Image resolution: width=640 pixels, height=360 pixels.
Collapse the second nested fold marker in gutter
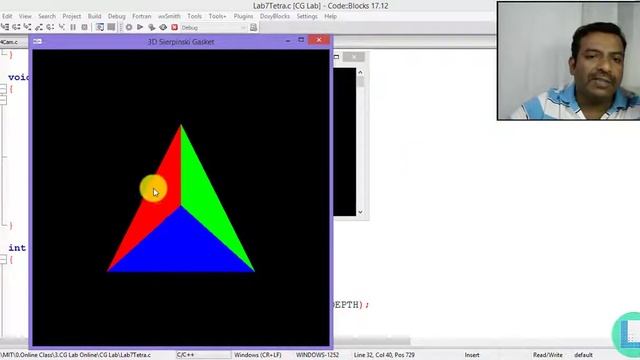click(x=3, y=100)
